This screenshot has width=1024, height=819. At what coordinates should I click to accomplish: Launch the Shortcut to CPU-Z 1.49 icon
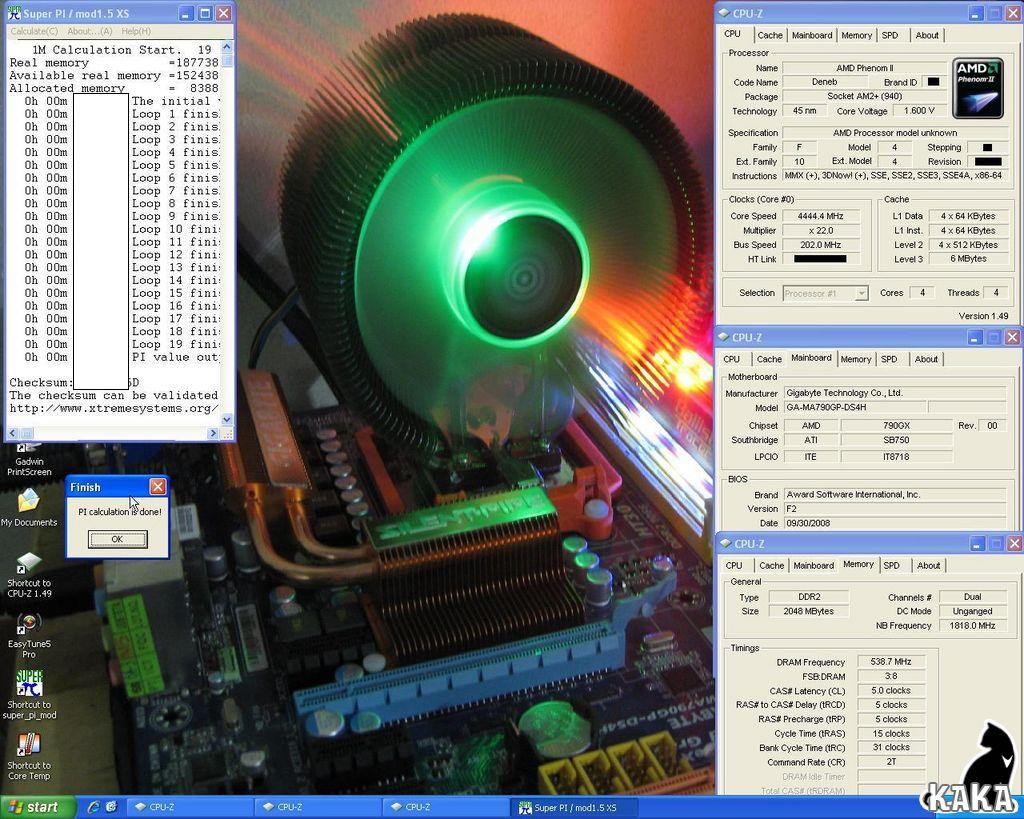point(29,574)
